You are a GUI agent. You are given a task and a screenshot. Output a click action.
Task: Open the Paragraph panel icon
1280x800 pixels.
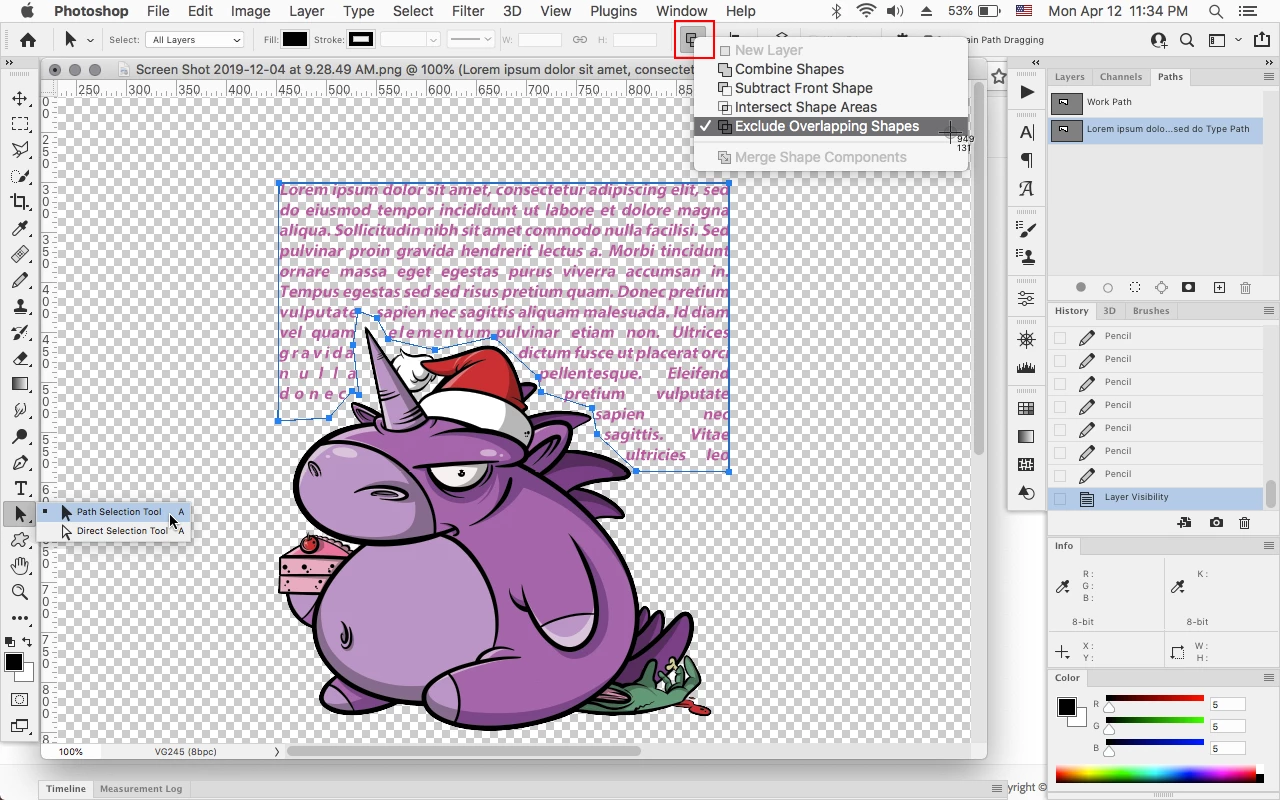coord(1026,160)
